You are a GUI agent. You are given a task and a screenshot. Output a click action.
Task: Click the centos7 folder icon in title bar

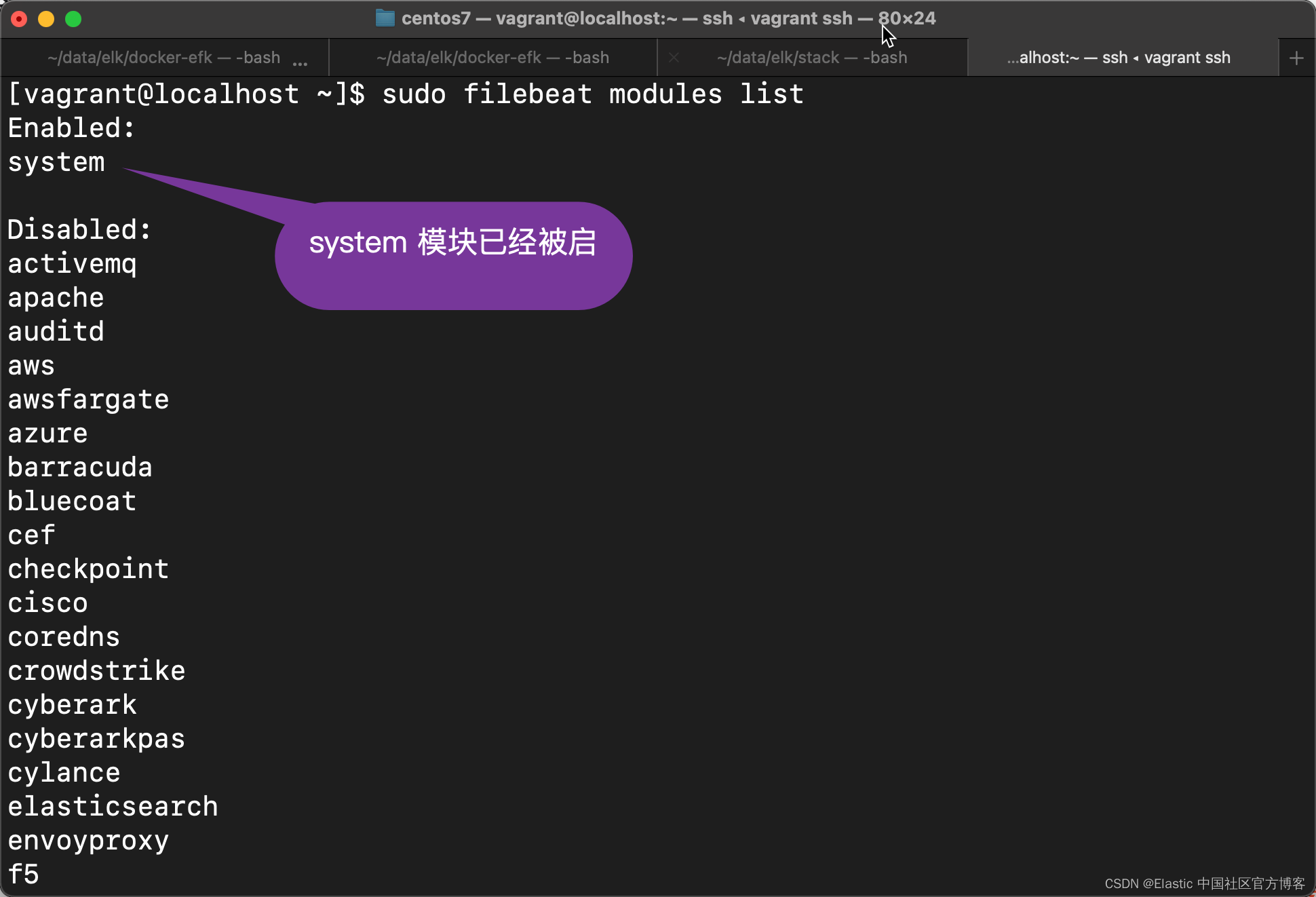[385, 18]
